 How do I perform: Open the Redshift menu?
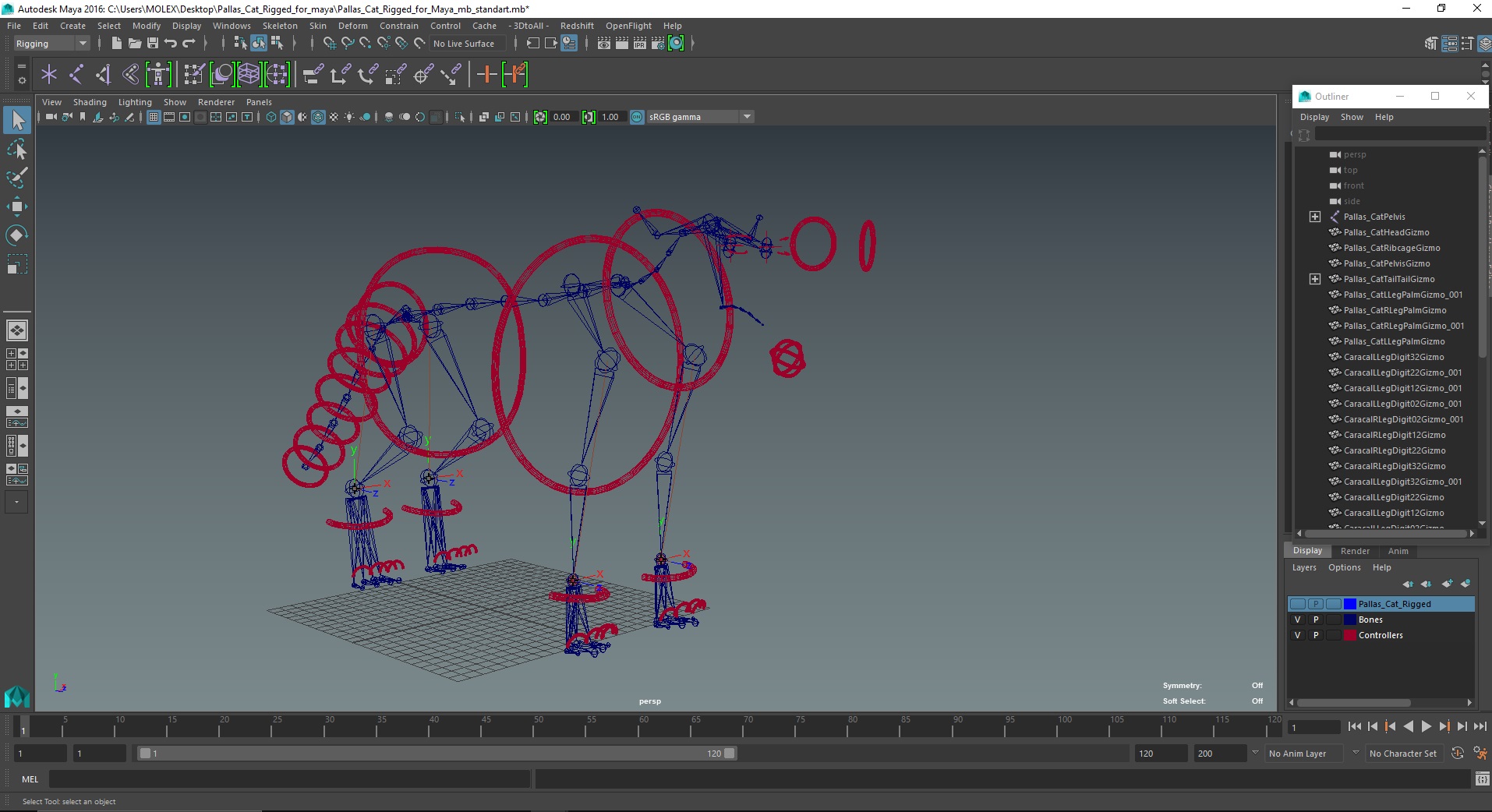coord(577,26)
